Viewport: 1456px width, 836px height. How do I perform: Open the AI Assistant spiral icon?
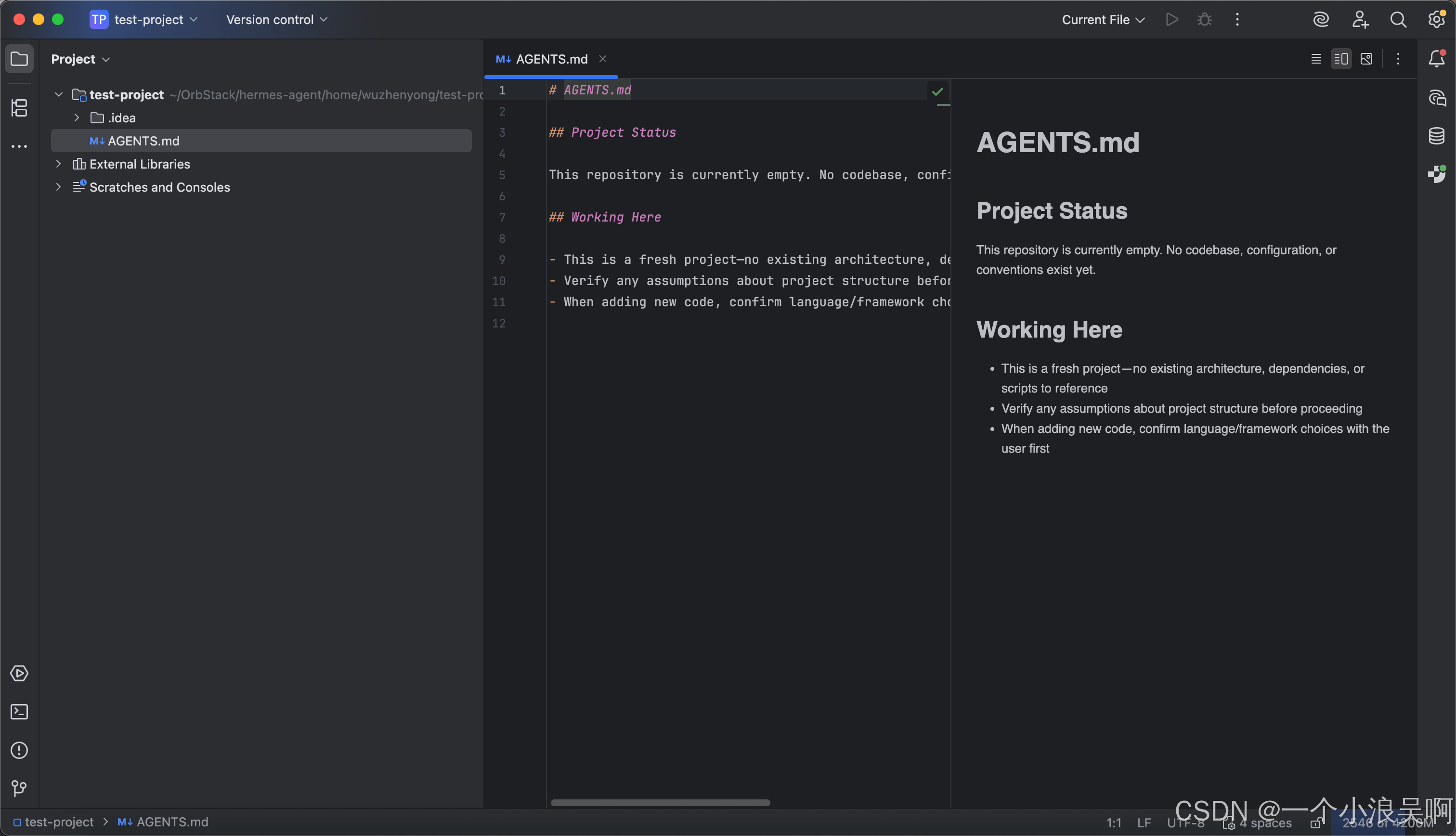click(x=1321, y=20)
